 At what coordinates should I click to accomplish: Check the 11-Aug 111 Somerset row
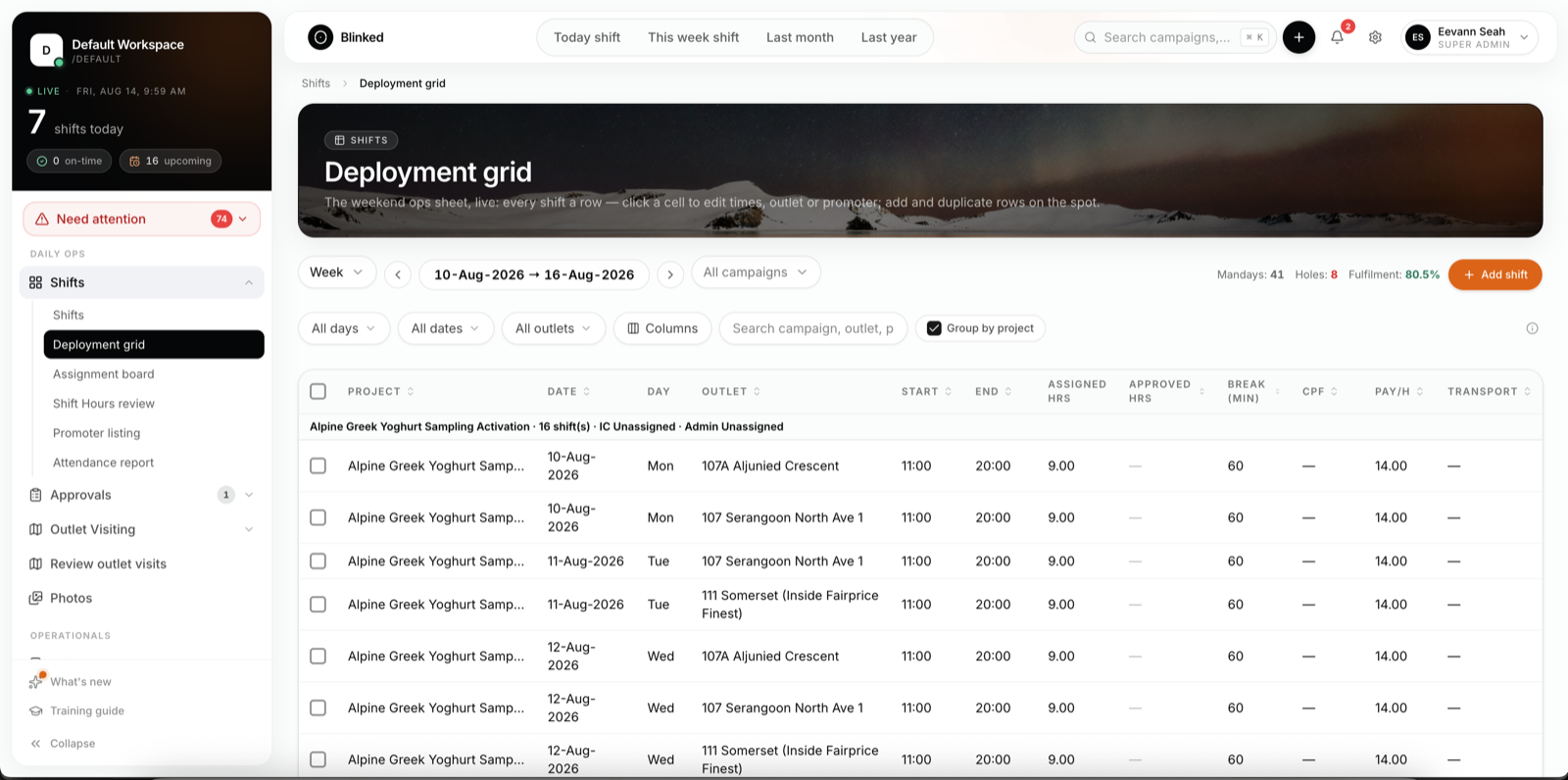pos(318,605)
